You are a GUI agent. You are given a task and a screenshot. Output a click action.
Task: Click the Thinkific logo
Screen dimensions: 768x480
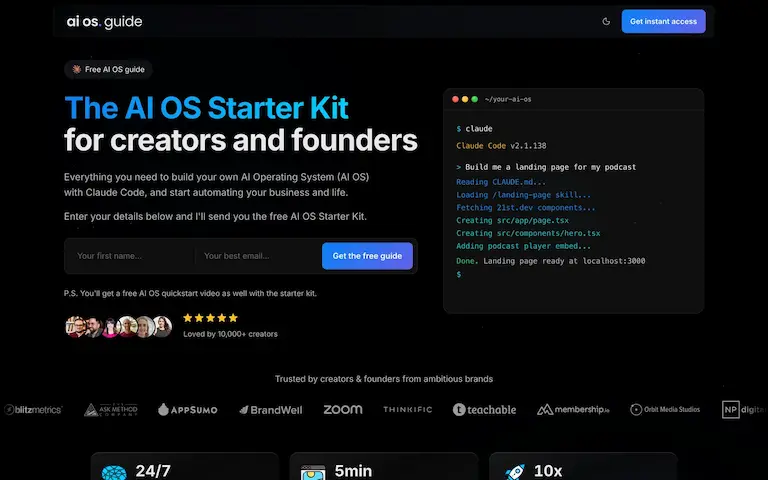coord(408,409)
